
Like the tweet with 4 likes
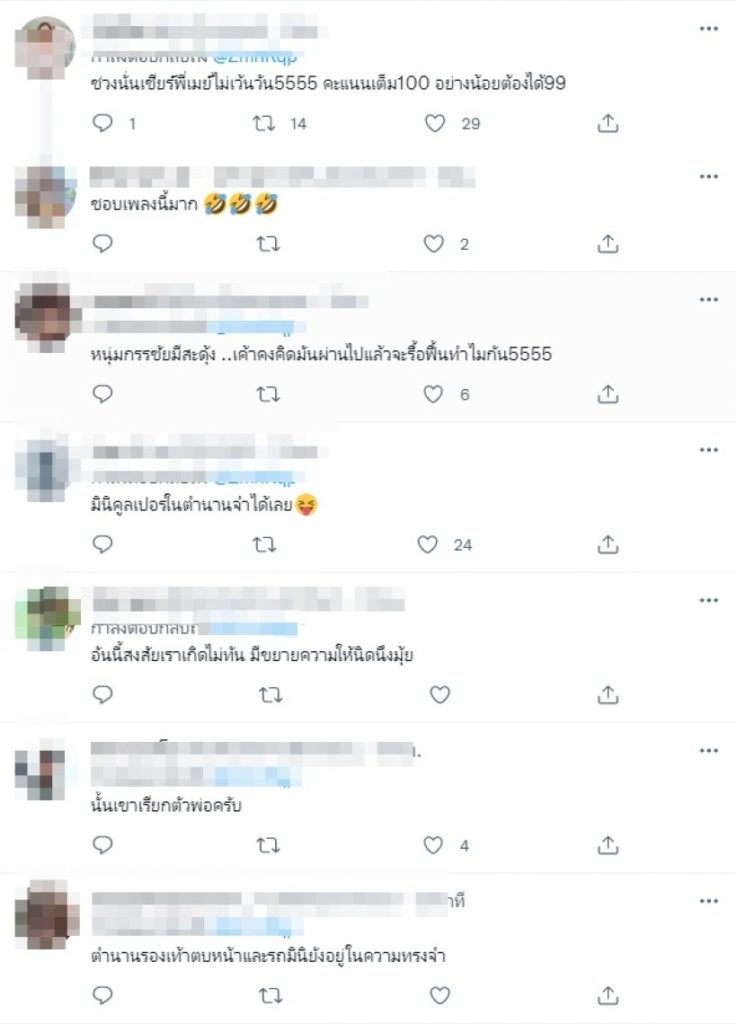[433, 845]
